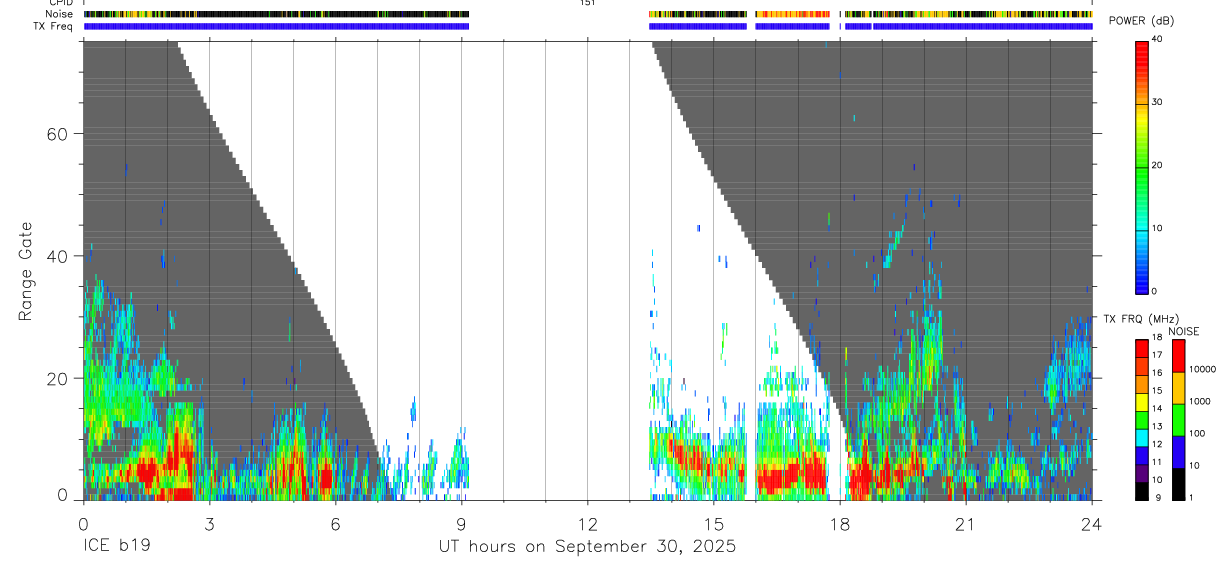Click the TX FRQ (MHz) color scale

[x=1142, y=420]
